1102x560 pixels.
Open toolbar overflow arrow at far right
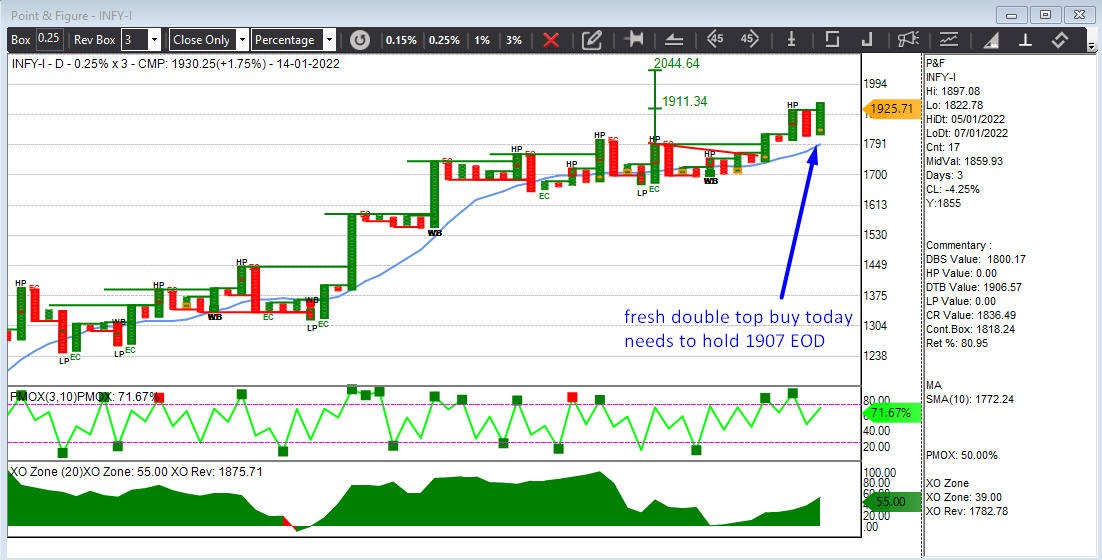tap(1091, 46)
